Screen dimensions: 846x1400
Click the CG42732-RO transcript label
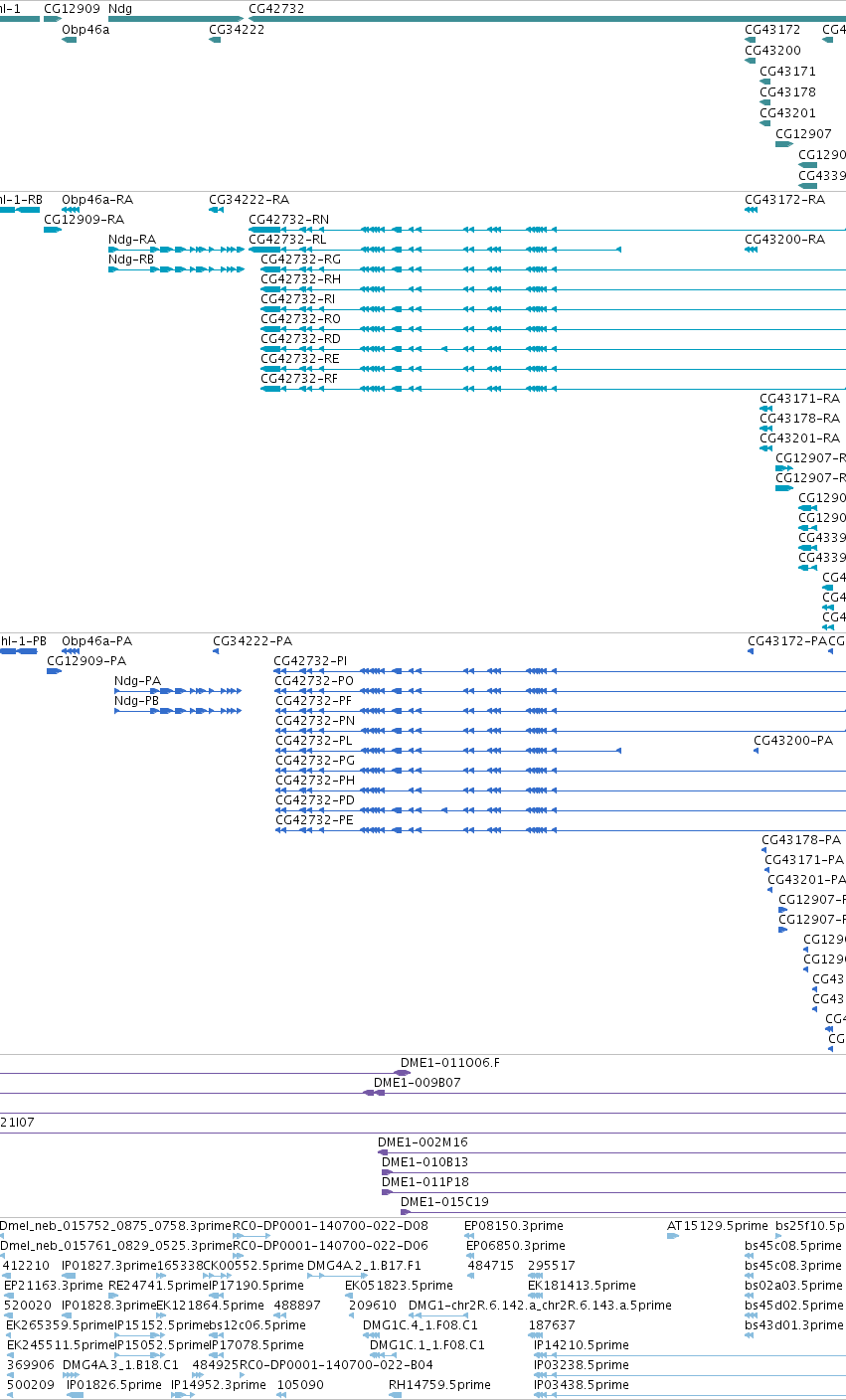[300, 319]
